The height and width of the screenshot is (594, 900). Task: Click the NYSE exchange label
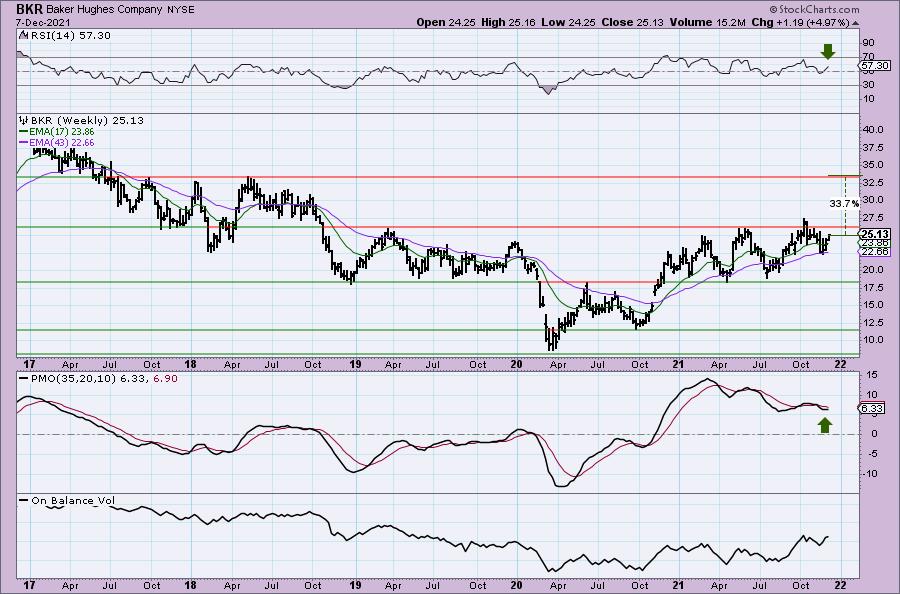click(x=183, y=10)
